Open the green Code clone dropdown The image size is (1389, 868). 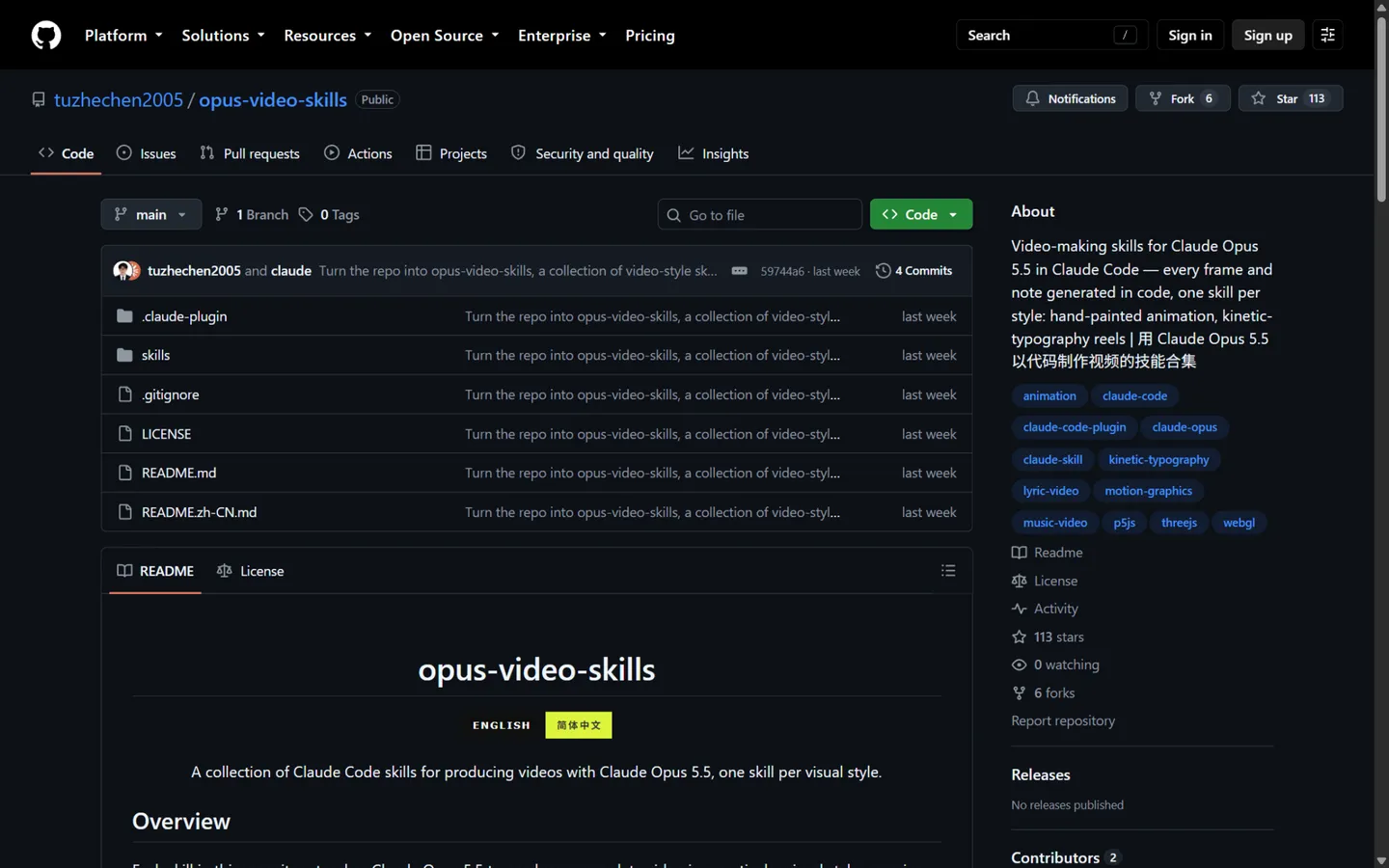pos(921,214)
